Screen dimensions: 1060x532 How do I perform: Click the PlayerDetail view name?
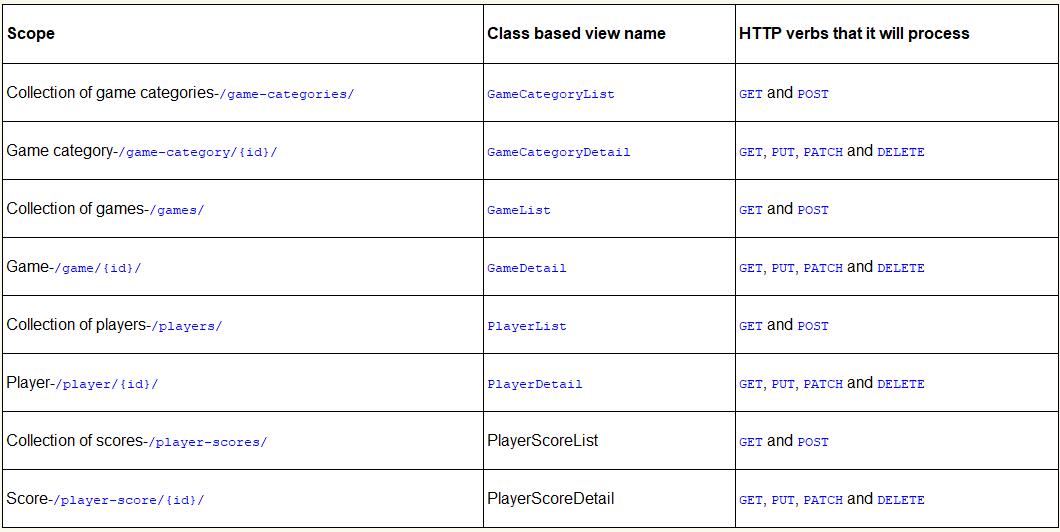[535, 384]
